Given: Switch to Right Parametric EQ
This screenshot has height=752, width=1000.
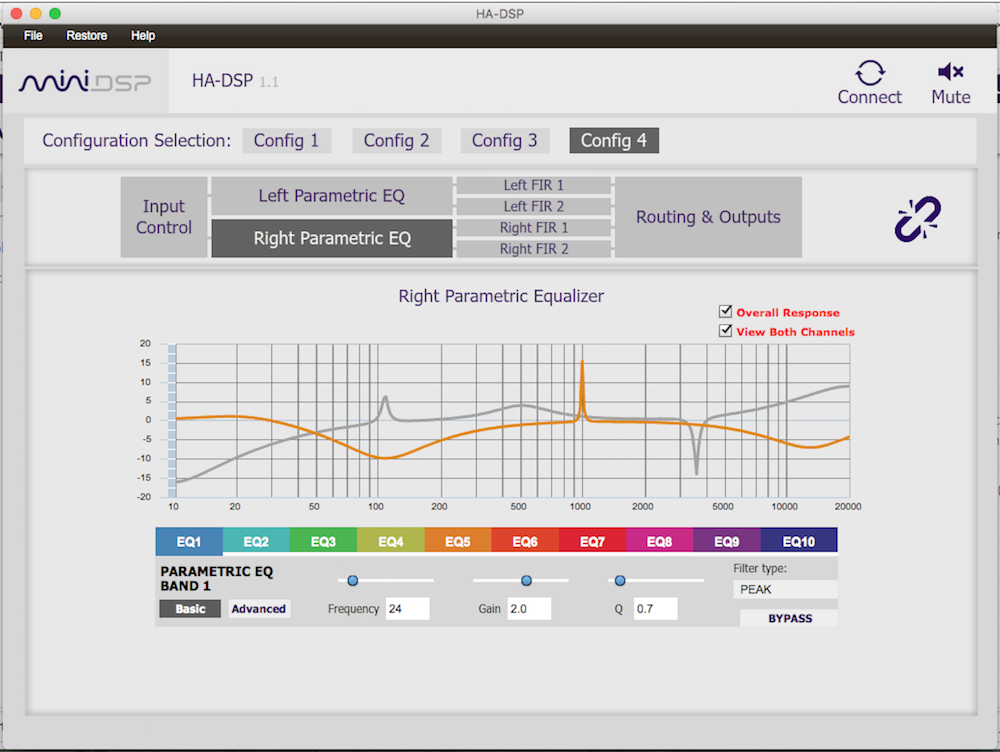Looking at the screenshot, I should click(x=332, y=239).
